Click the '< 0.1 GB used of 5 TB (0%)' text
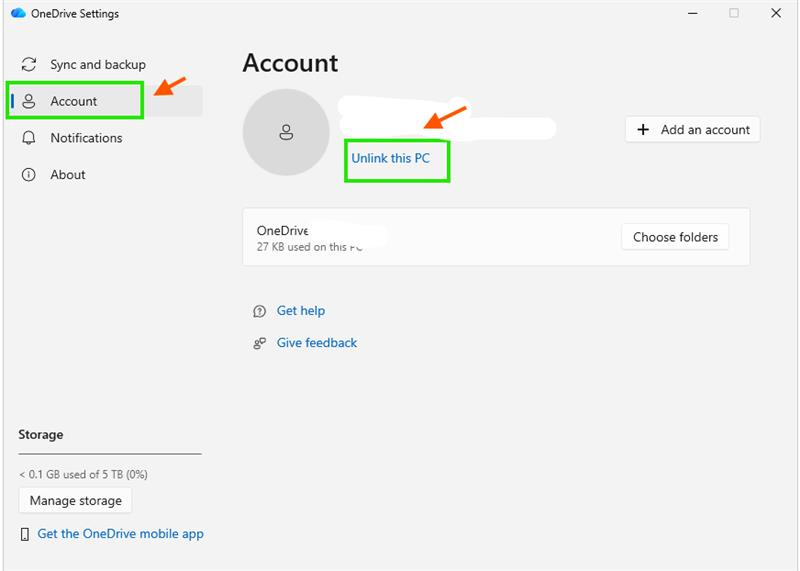 click(x=83, y=475)
